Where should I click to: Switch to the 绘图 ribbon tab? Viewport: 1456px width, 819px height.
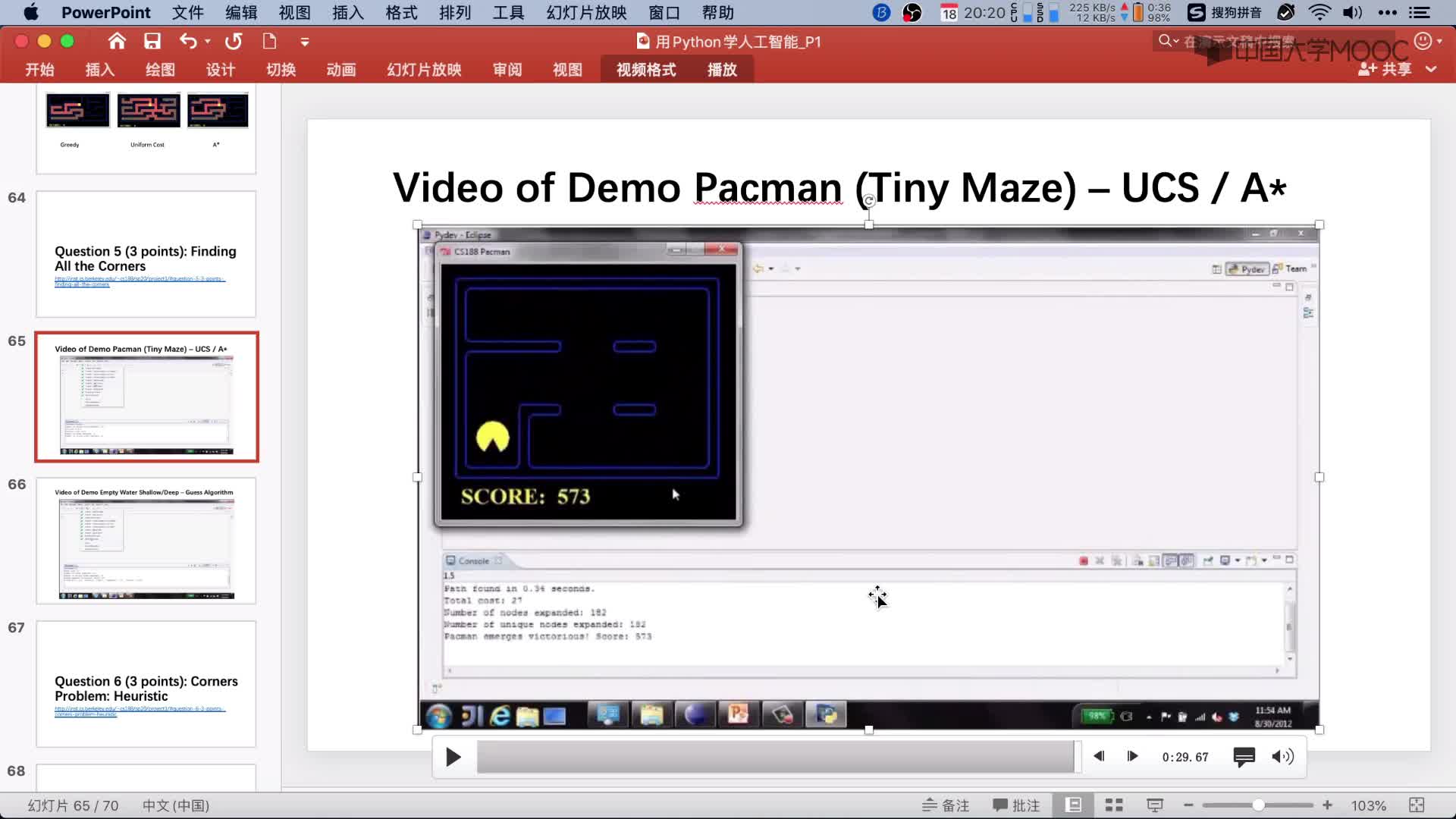click(x=160, y=70)
